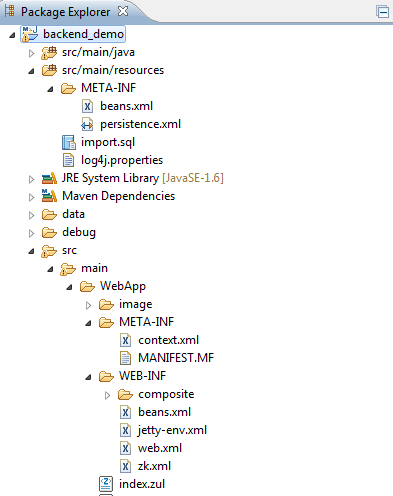Expand the JRE System Library node
The width and height of the screenshot is (393, 496).
tap(31, 179)
